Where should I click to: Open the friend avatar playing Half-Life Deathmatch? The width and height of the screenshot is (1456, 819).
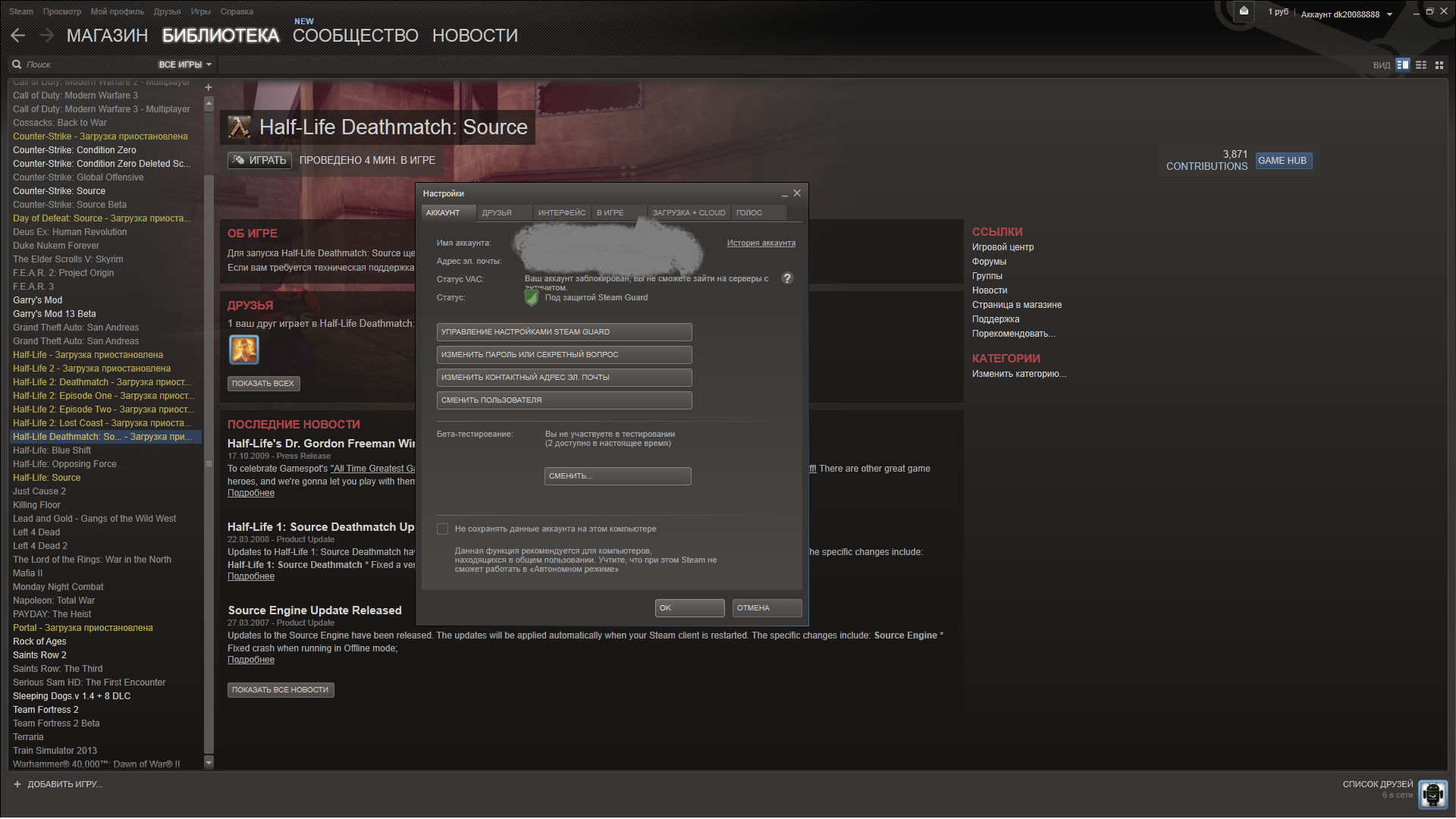244,350
